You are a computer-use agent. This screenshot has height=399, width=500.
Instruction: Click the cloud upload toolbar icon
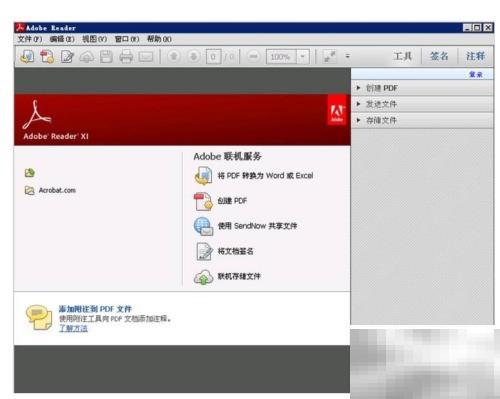click(x=87, y=57)
